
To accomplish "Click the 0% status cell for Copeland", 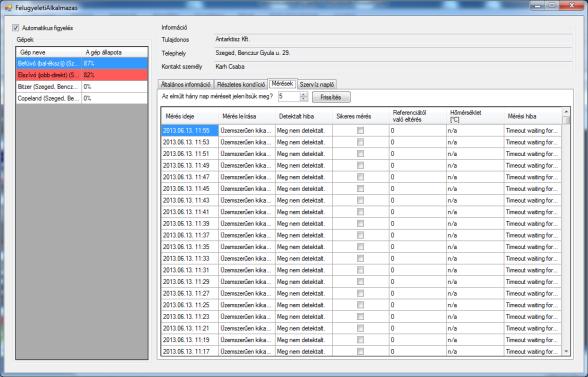I will click(x=115, y=98).
